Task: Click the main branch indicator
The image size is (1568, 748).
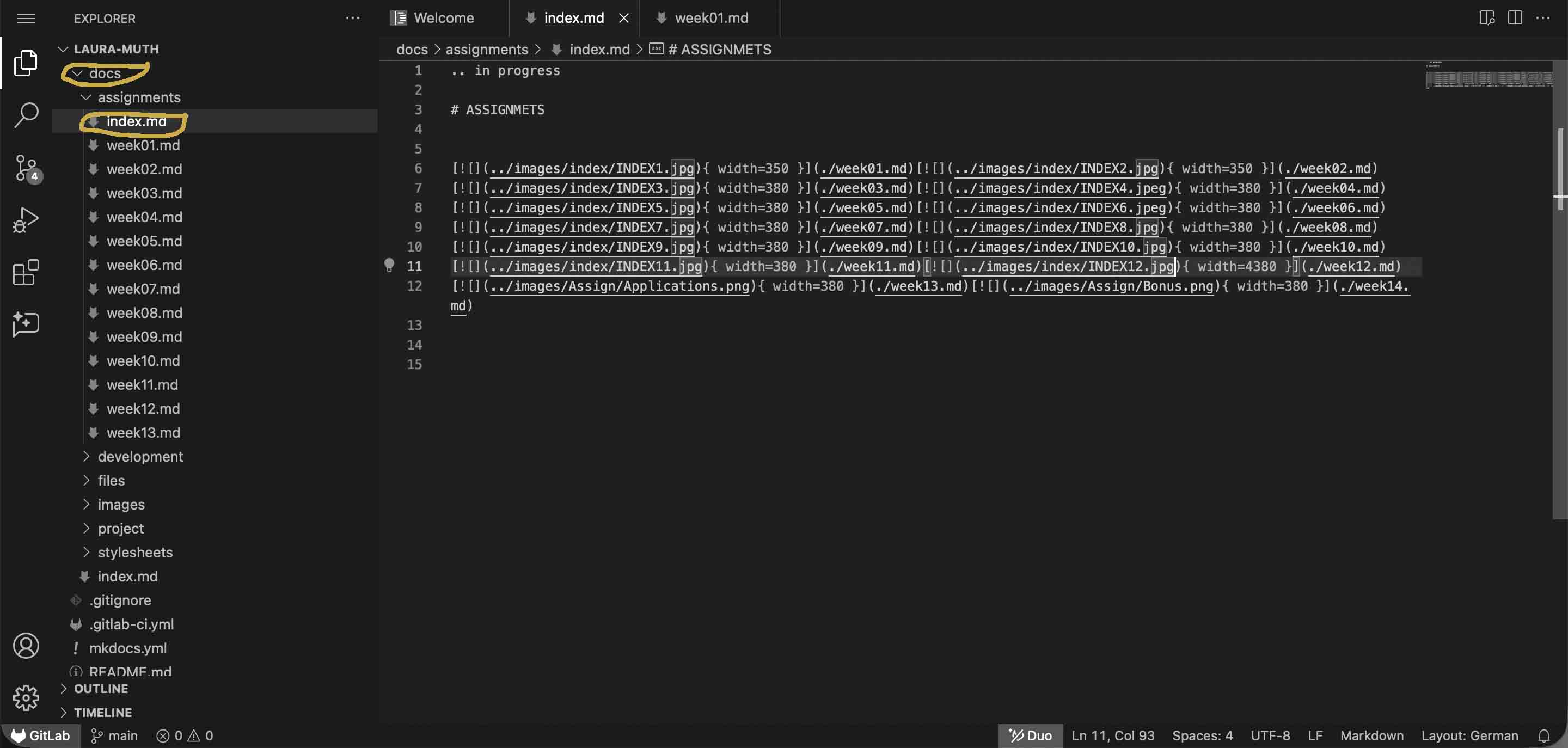Action: [114, 735]
